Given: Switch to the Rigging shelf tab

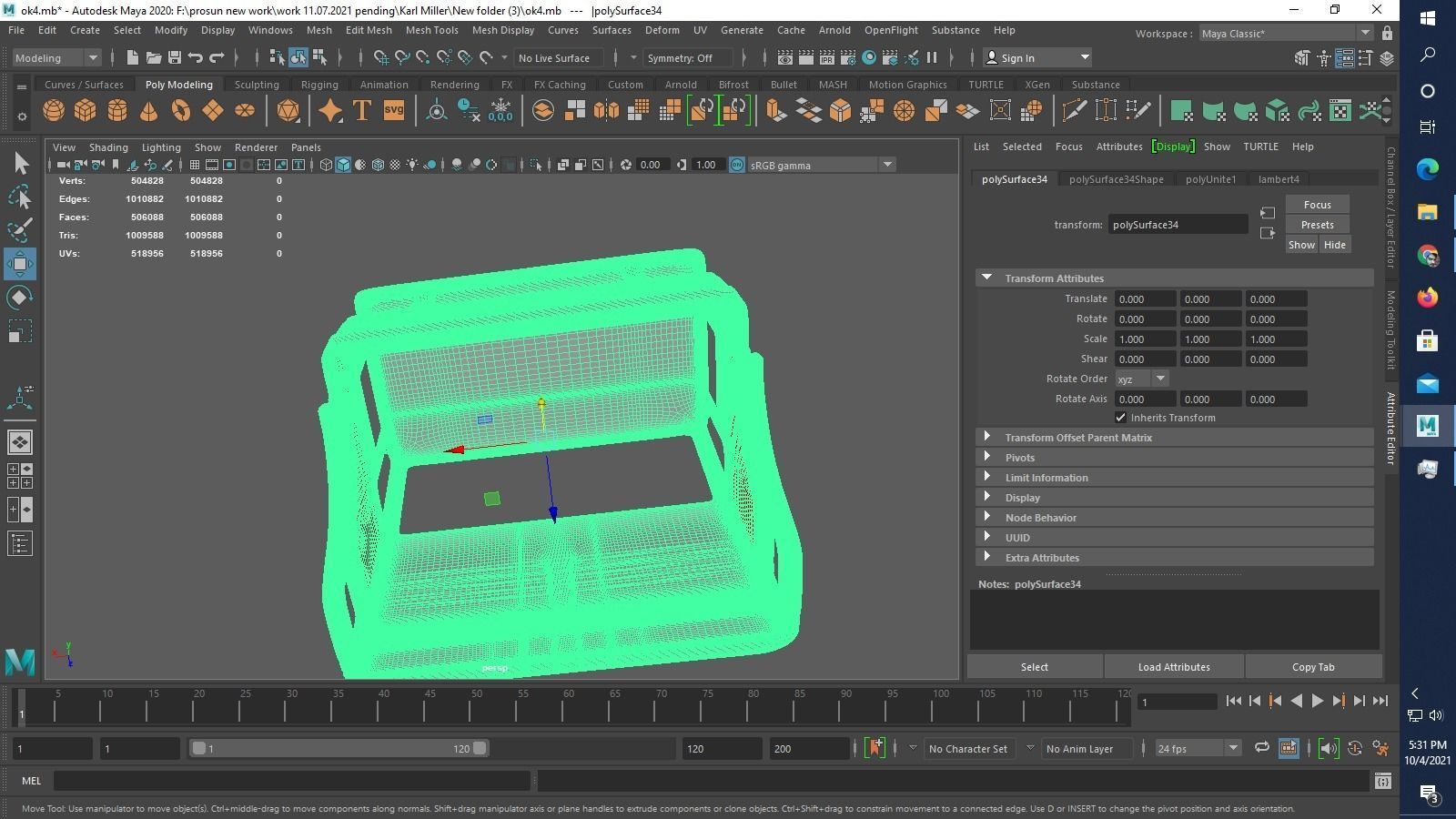Looking at the screenshot, I should pyautogui.click(x=319, y=85).
